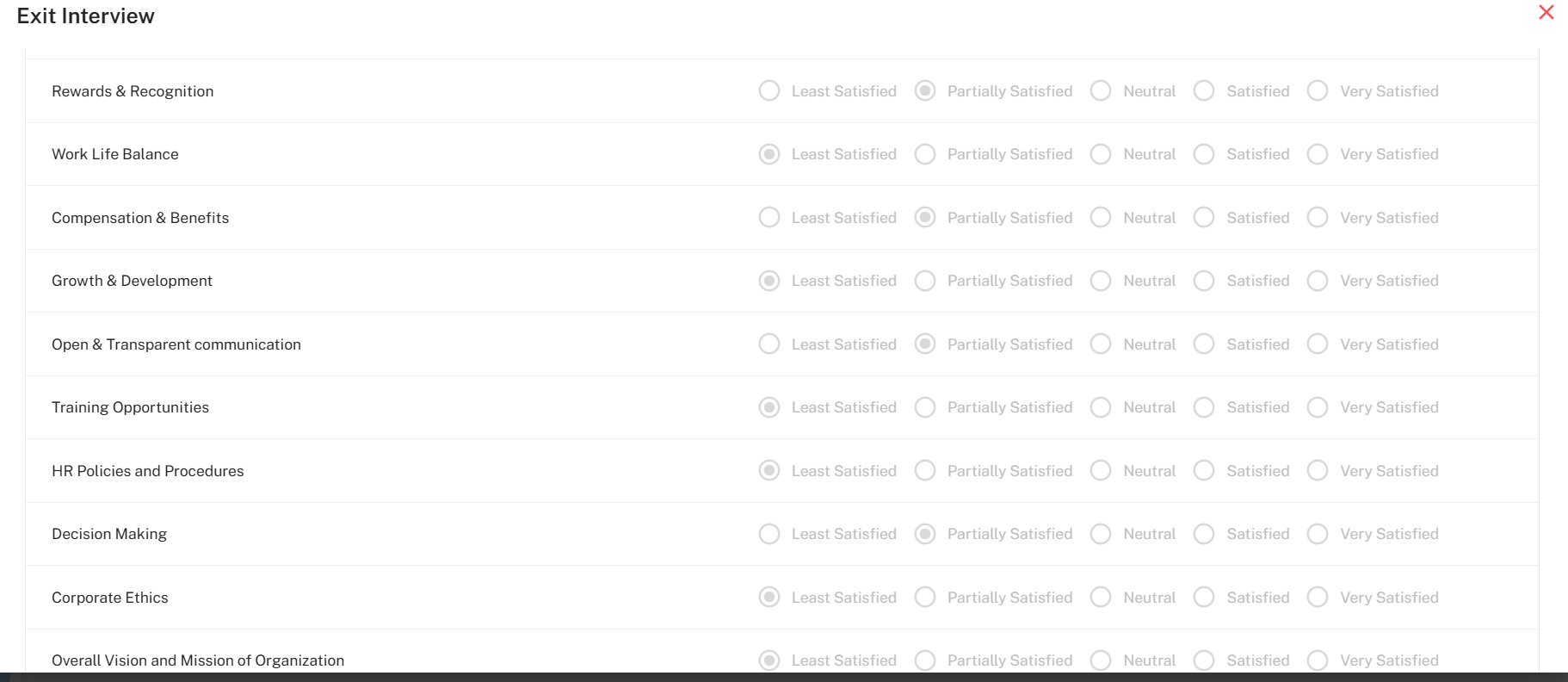Set Growth & Development to Partially Satisfied
The image size is (1568, 682).
[925, 281]
